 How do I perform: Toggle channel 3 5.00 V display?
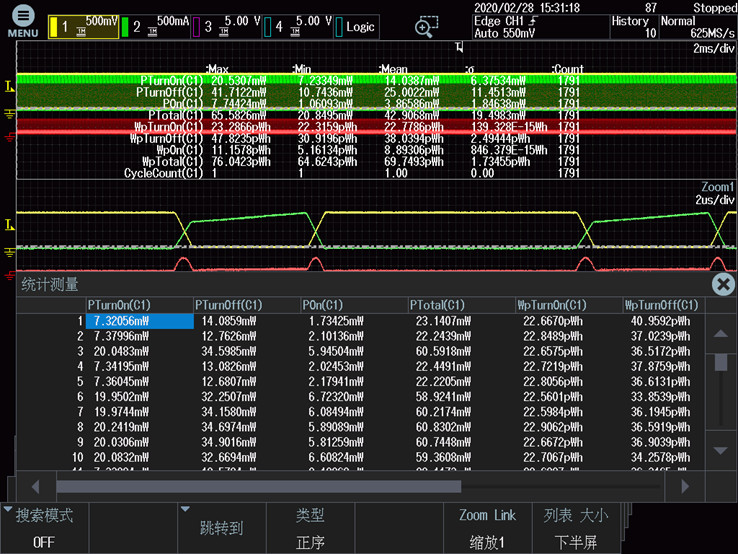tap(228, 27)
